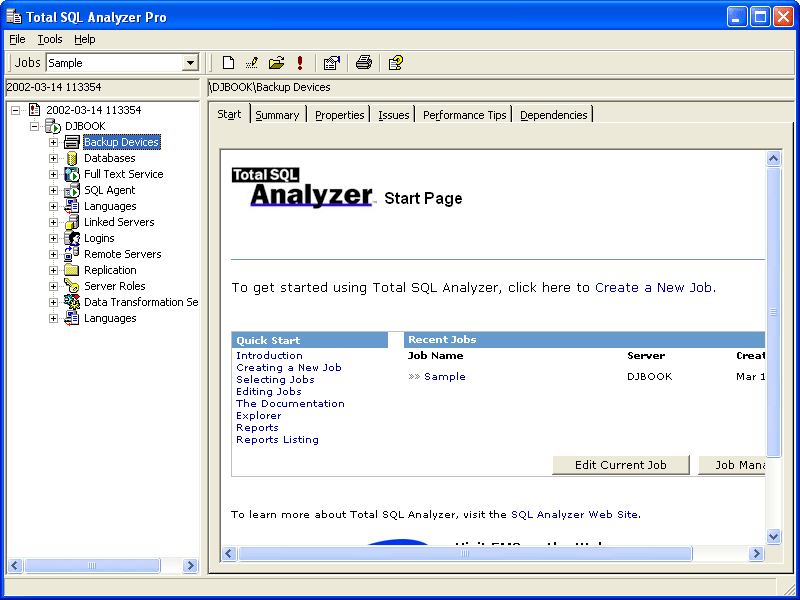Open the Introduction quick start link

click(269, 356)
